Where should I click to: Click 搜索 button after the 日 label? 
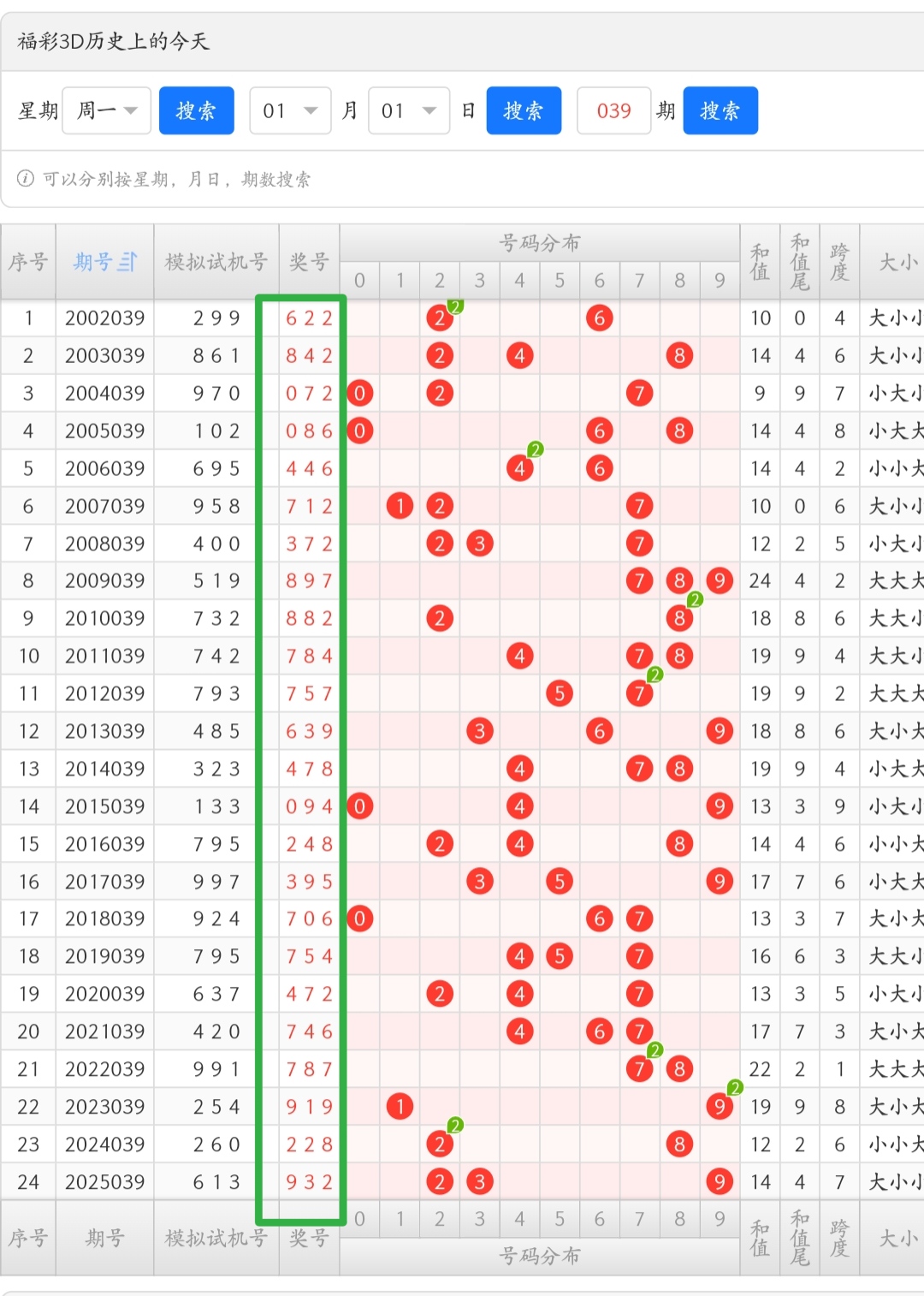point(524,110)
